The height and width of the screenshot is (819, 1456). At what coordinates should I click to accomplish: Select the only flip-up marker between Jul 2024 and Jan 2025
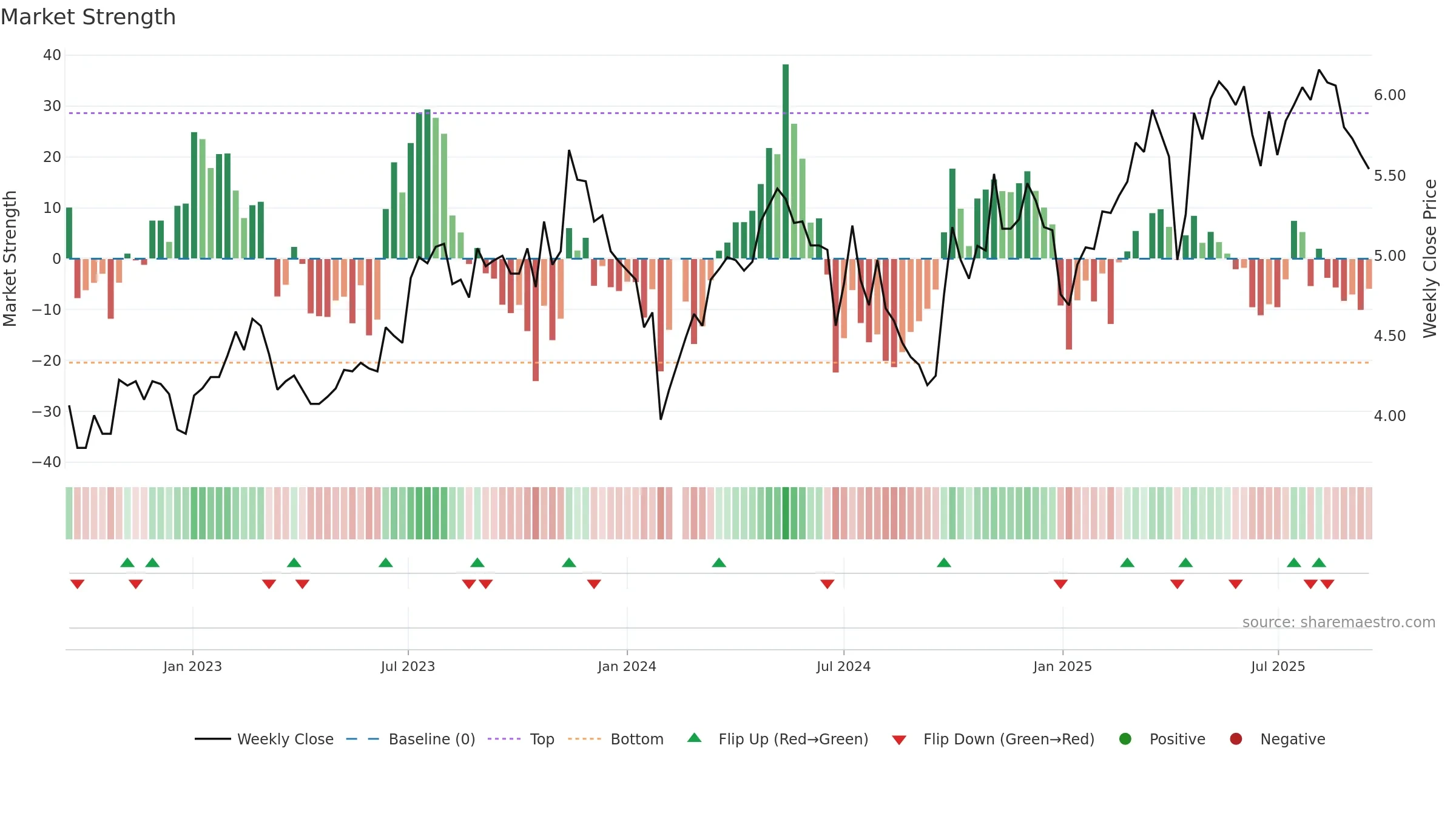click(x=944, y=562)
